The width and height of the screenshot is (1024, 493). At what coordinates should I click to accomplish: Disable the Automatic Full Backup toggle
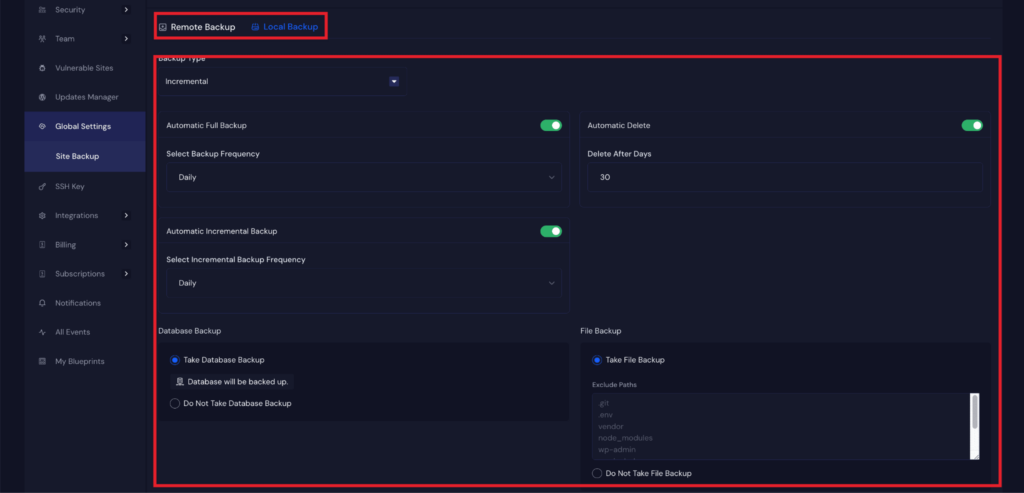pyautogui.click(x=551, y=126)
